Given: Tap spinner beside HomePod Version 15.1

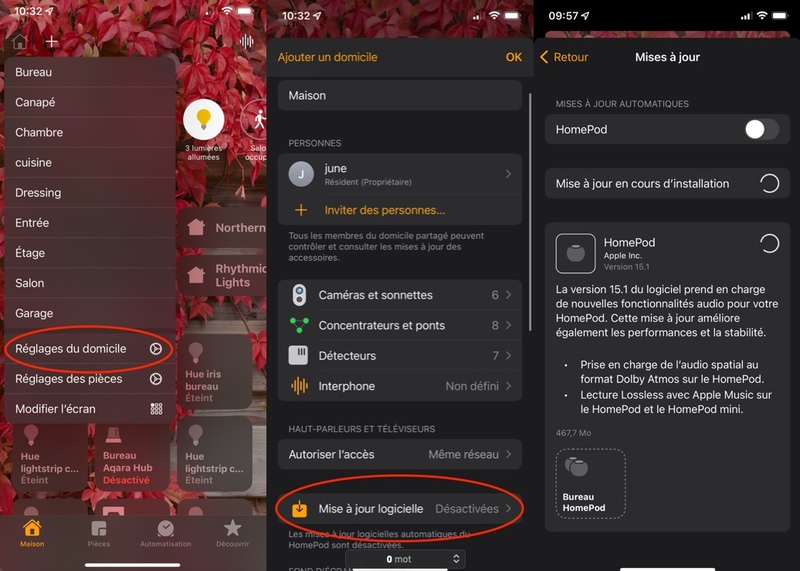Looking at the screenshot, I should [x=769, y=243].
